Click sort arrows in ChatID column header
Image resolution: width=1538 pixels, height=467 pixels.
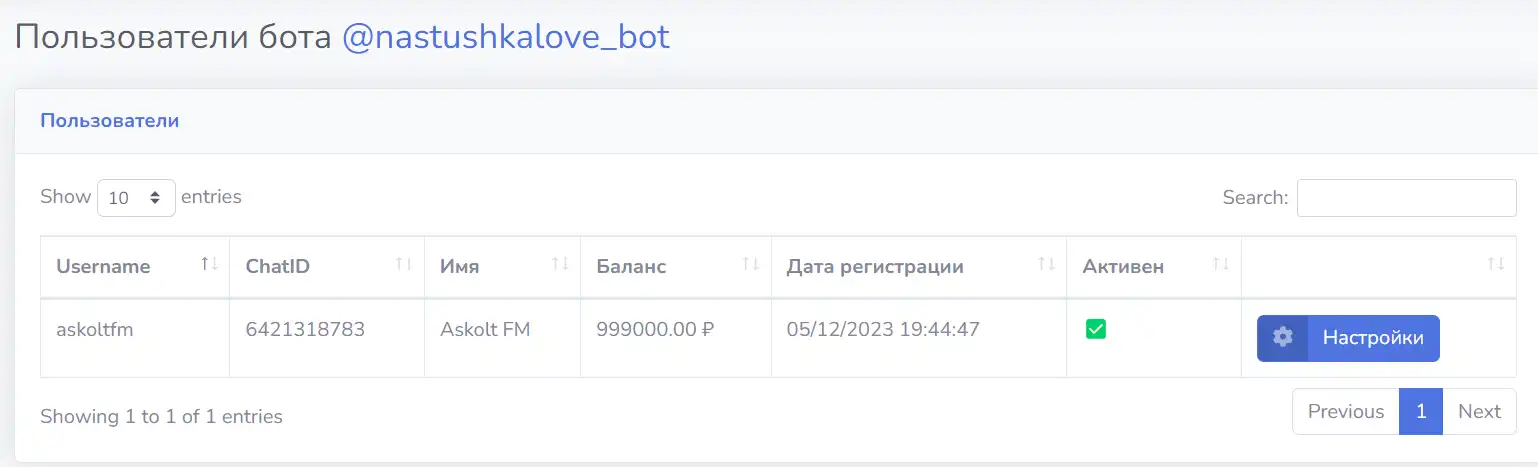click(x=403, y=264)
